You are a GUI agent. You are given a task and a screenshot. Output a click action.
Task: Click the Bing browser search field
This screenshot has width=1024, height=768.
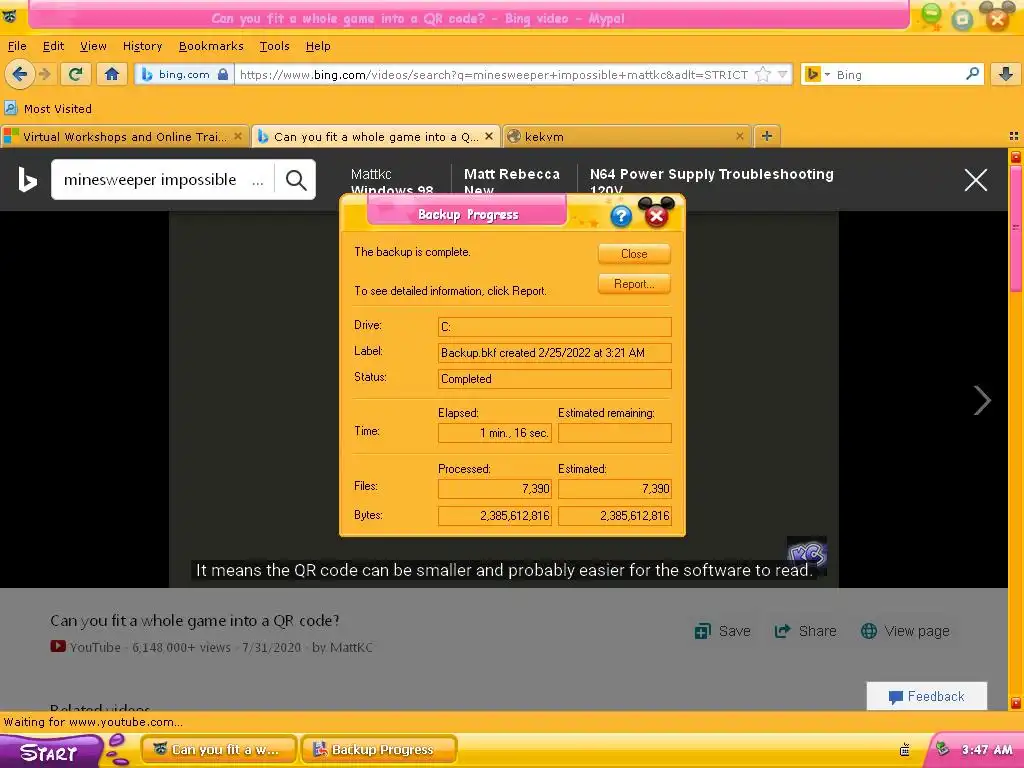click(x=898, y=74)
